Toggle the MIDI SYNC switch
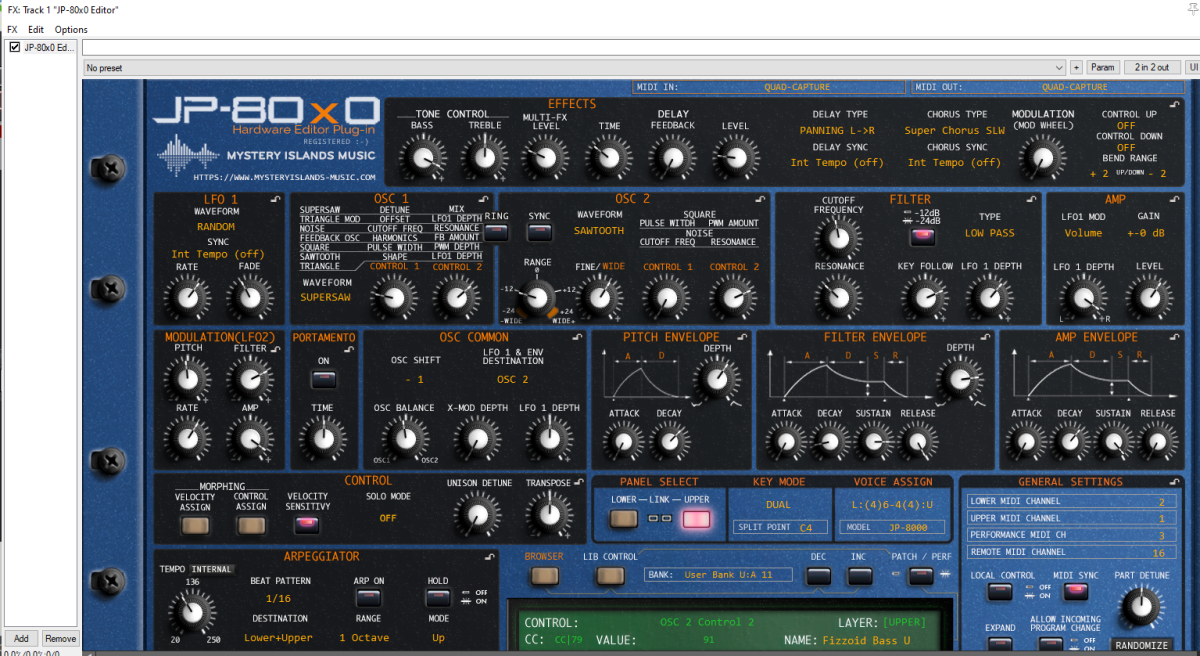 pyautogui.click(x=1076, y=592)
